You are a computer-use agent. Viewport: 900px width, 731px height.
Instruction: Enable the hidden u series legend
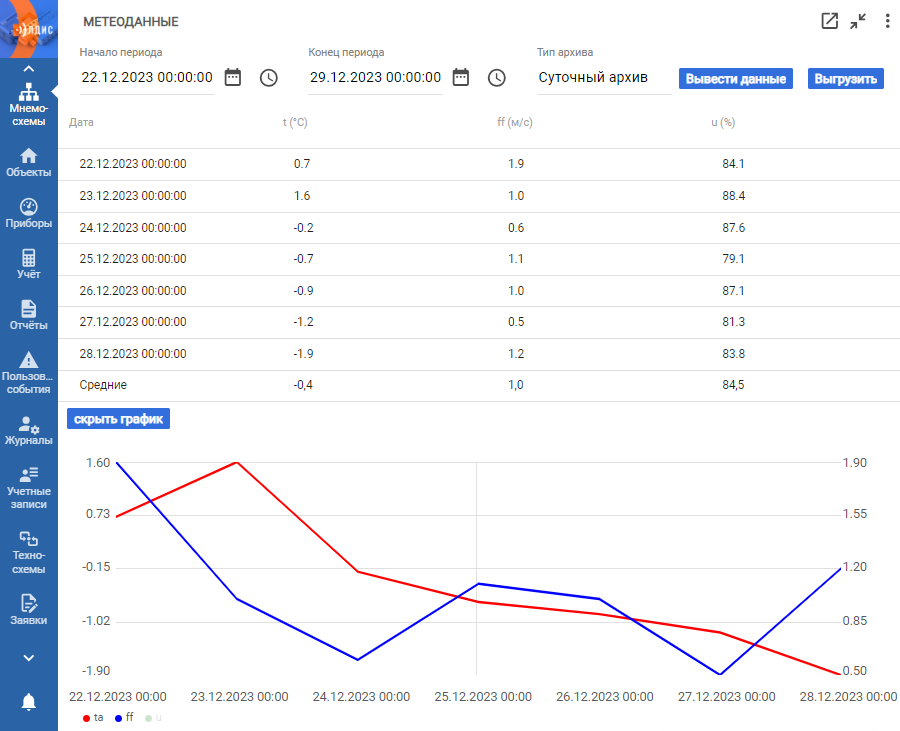pos(153,718)
